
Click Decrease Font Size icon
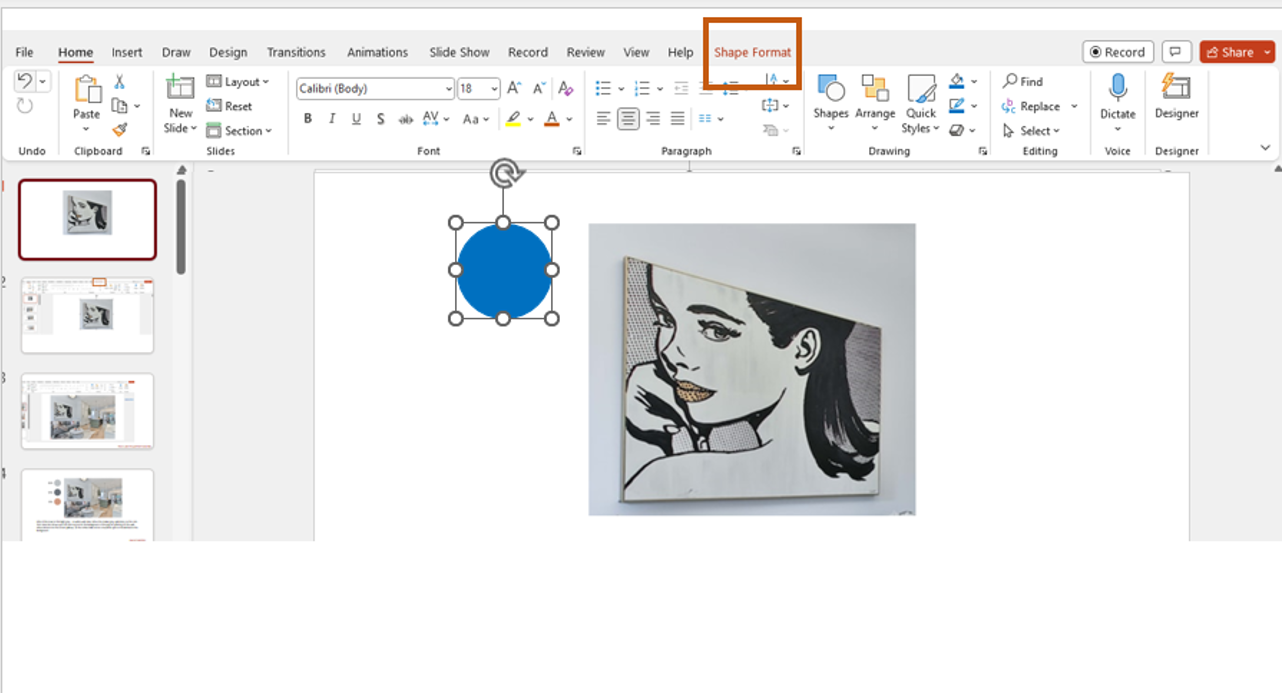(x=540, y=88)
